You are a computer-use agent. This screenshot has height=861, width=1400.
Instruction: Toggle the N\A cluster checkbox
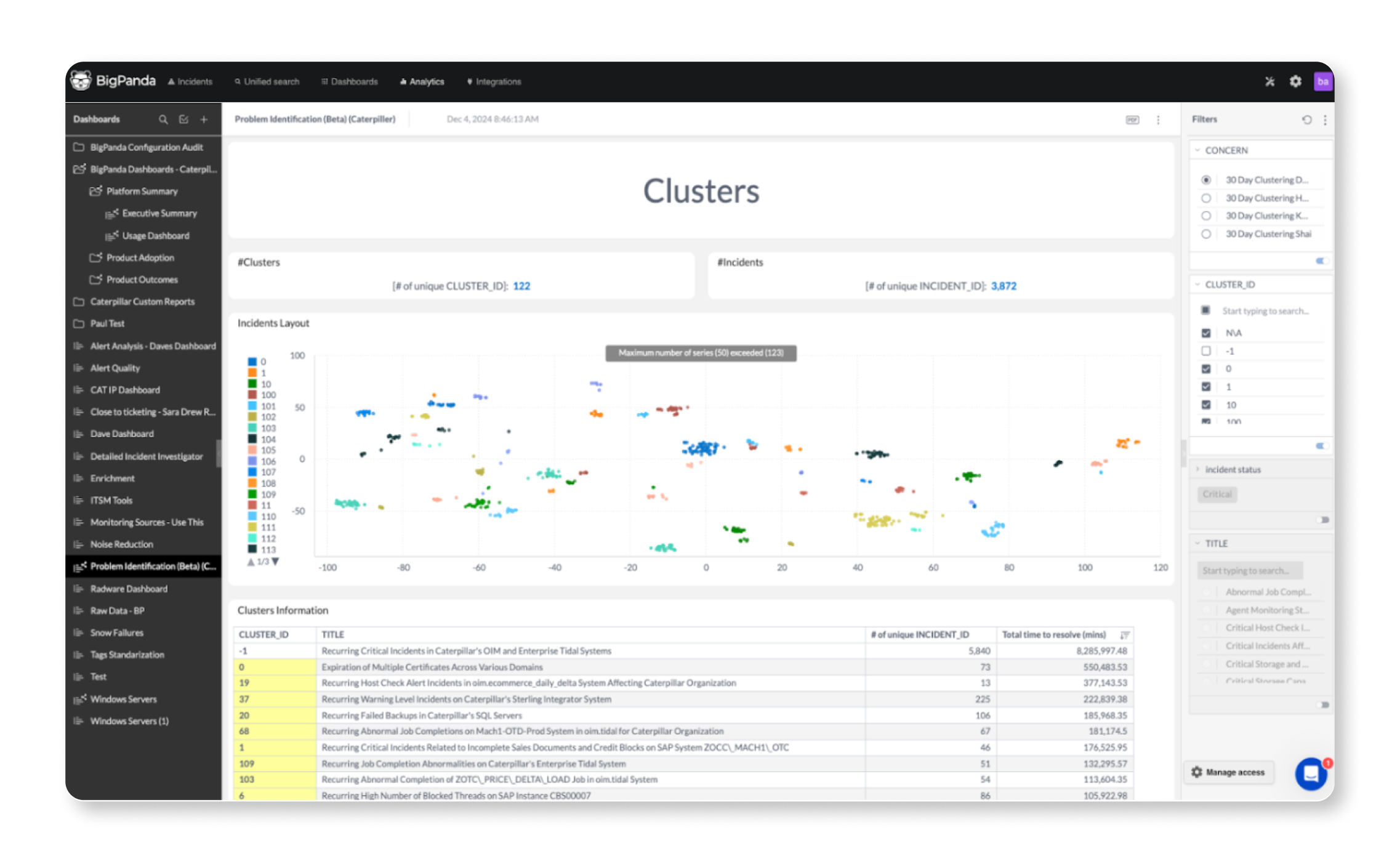1205,333
